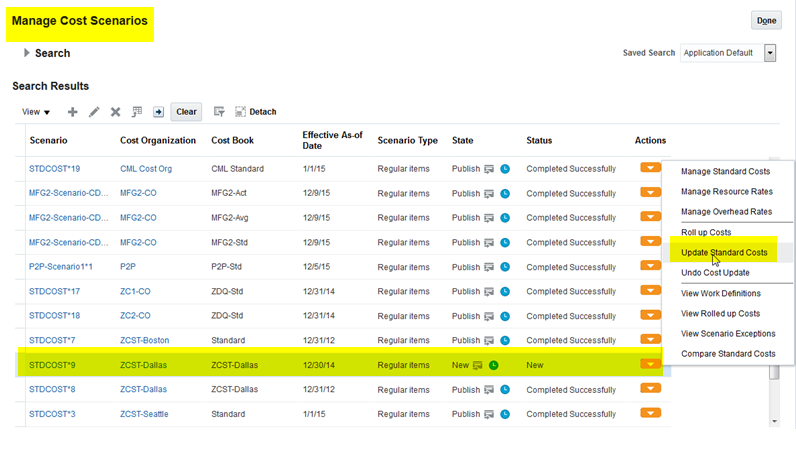Open Actions dropdown for STDCOST*8
796x450 pixels.
pyautogui.click(x=650, y=388)
